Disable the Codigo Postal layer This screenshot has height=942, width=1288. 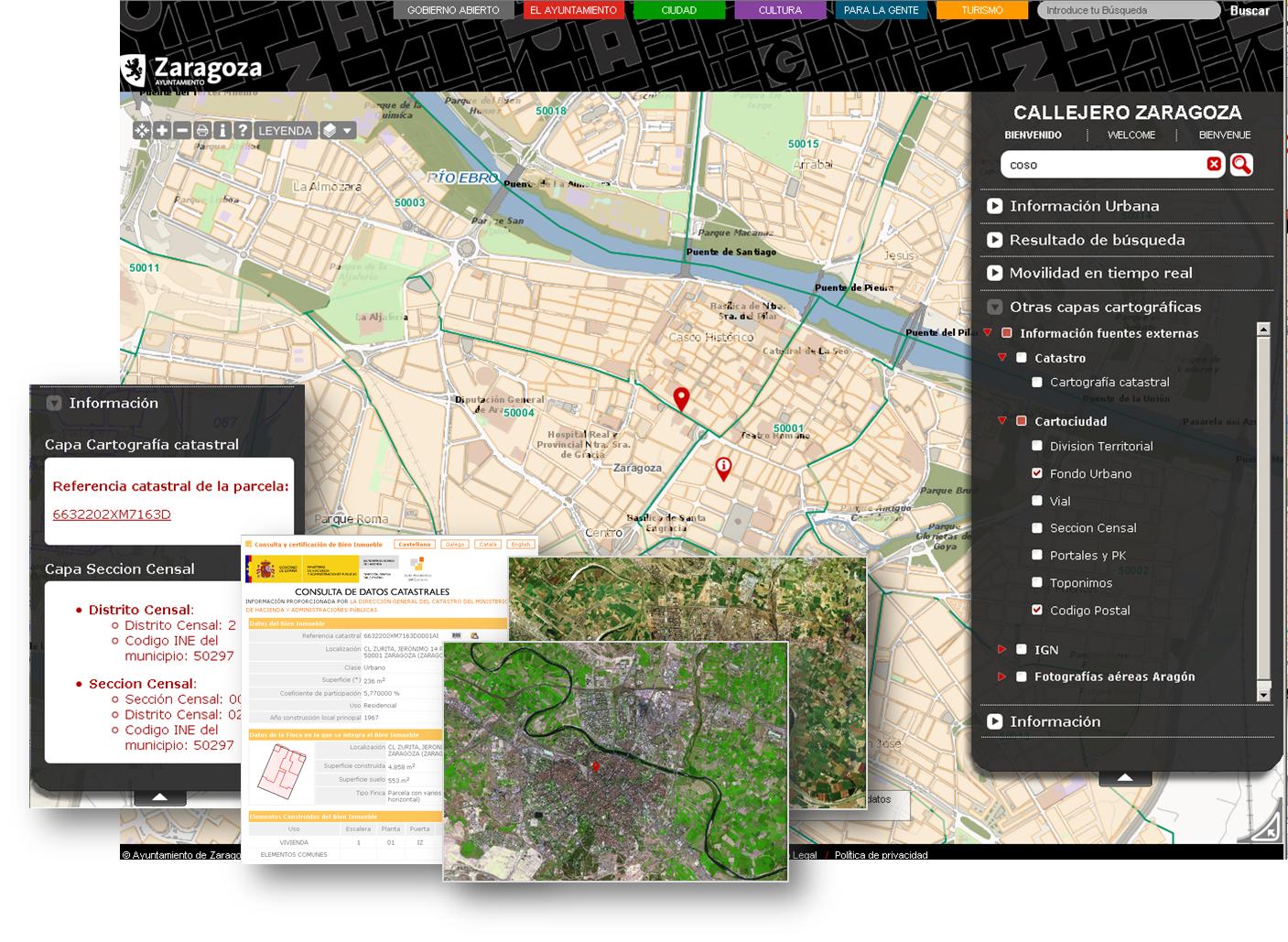pos(1037,610)
